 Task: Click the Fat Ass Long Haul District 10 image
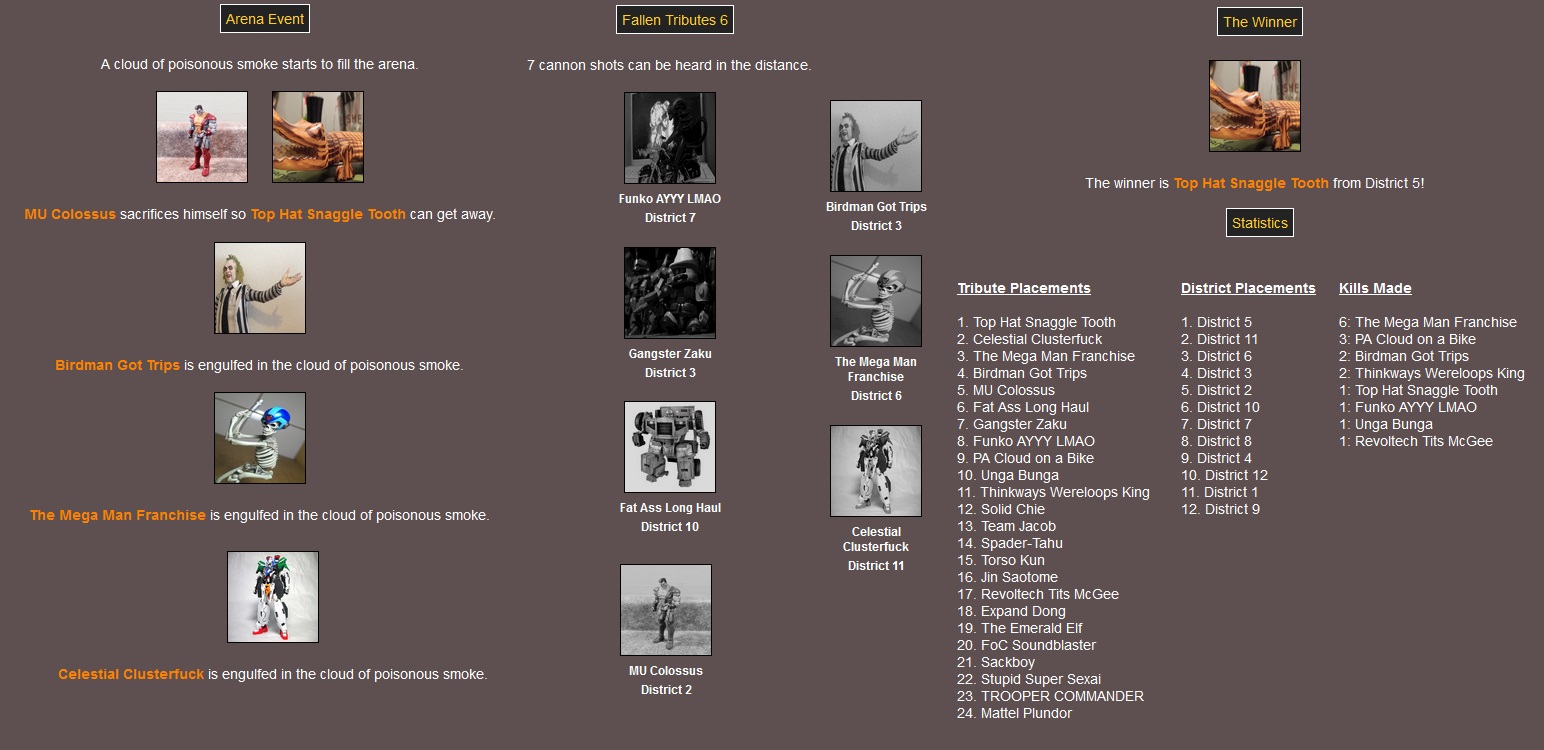[x=670, y=446]
